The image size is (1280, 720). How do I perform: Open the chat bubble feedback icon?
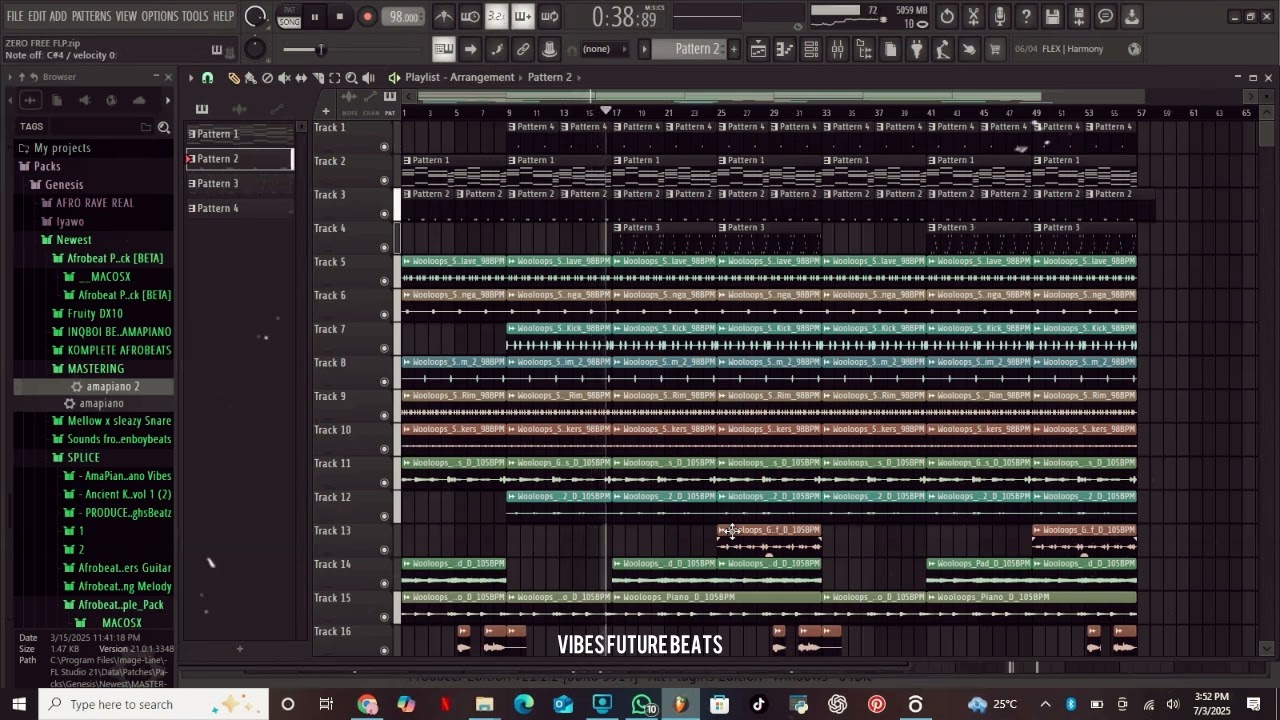pos(1105,17)
